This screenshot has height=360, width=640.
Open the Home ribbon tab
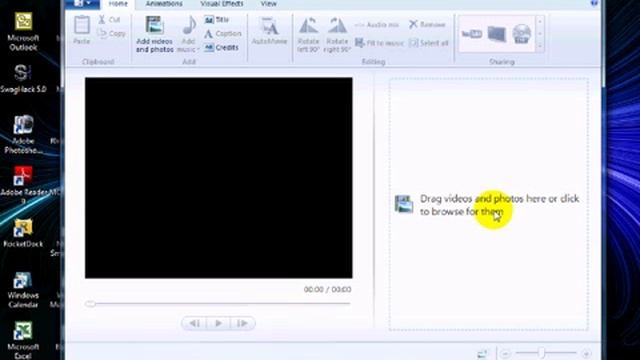[x=118, y=4]
